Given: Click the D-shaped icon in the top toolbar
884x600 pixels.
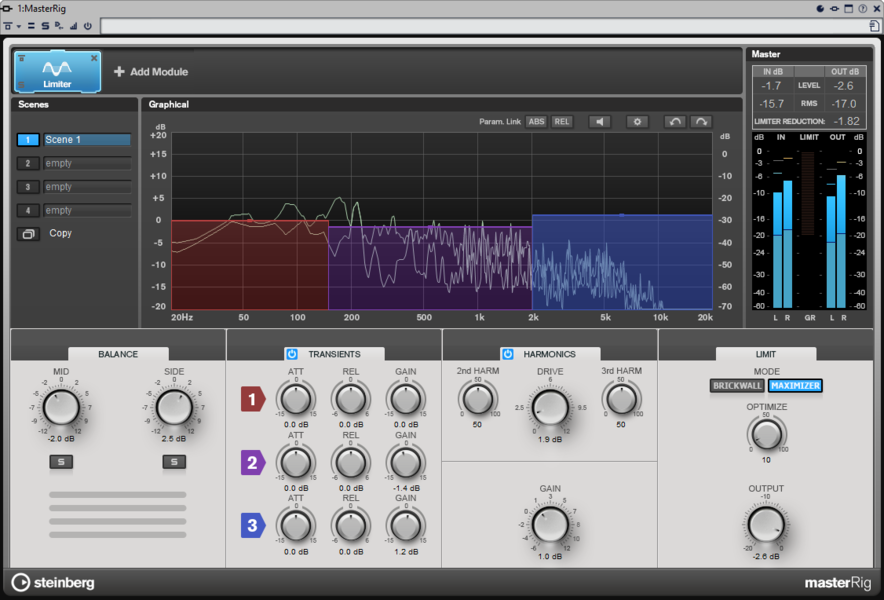Looking at the screenshot, I should (59, 26).
